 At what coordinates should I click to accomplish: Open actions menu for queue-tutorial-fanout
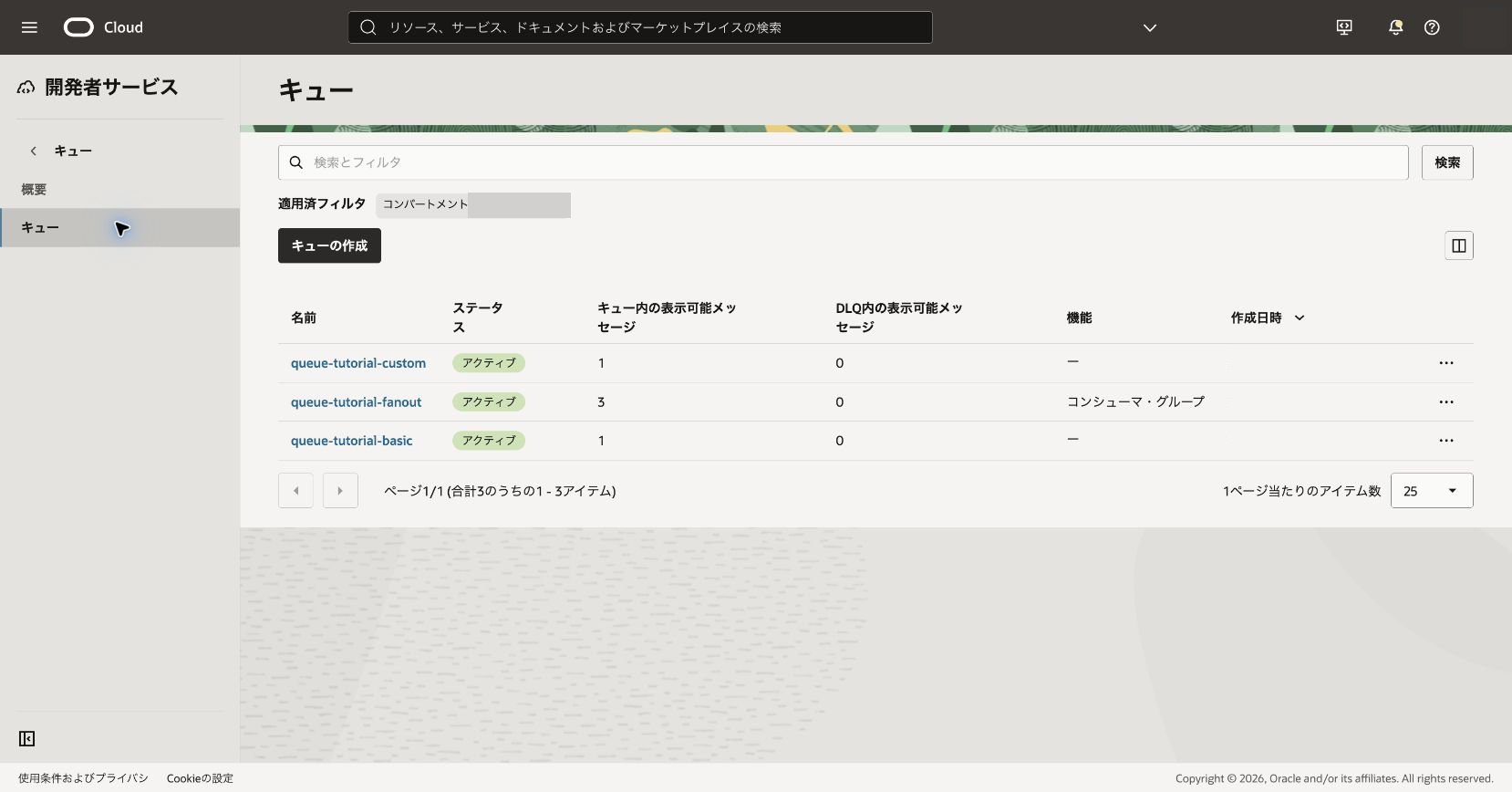tap(1446, 402)
